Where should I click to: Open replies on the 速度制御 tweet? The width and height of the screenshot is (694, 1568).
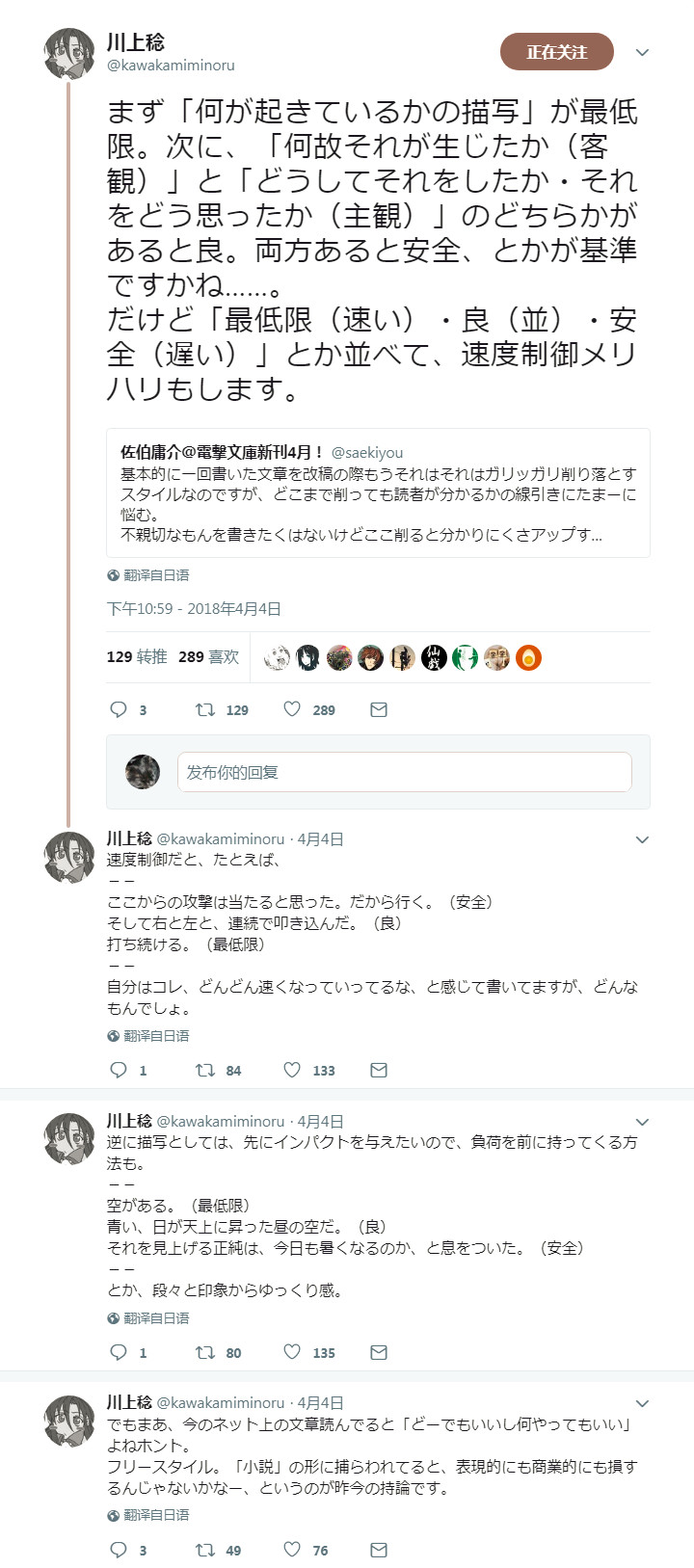coord(119,1070)
